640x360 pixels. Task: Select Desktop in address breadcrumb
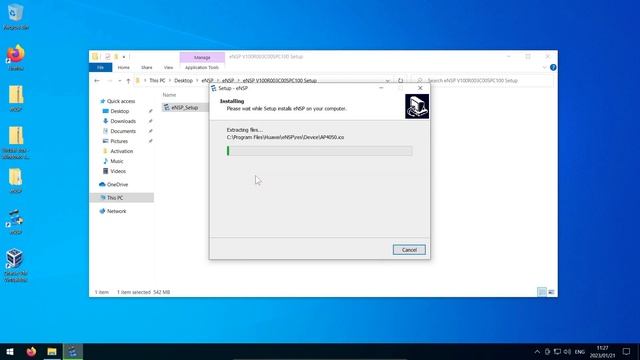183,81
